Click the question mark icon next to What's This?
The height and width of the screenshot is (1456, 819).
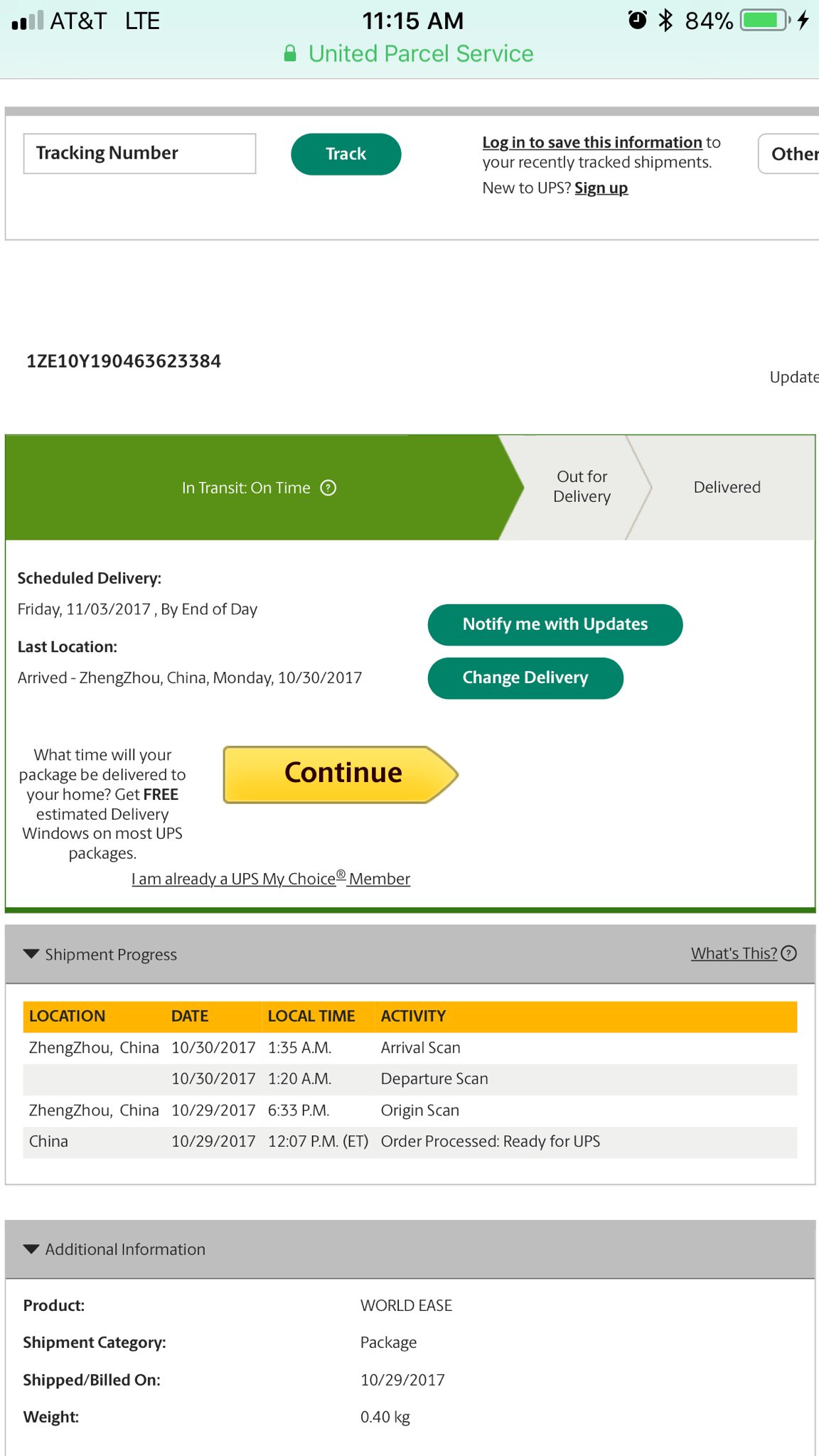click(x=788, y=953)
